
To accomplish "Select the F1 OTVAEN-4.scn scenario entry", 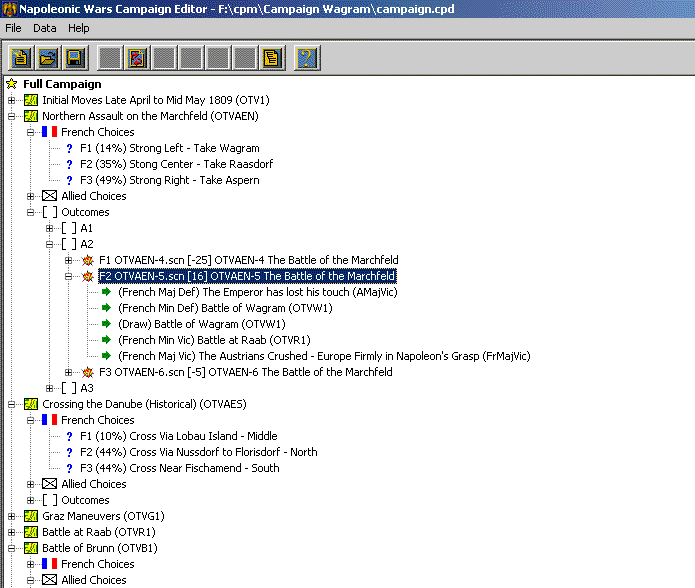I will tap(248, 260).
